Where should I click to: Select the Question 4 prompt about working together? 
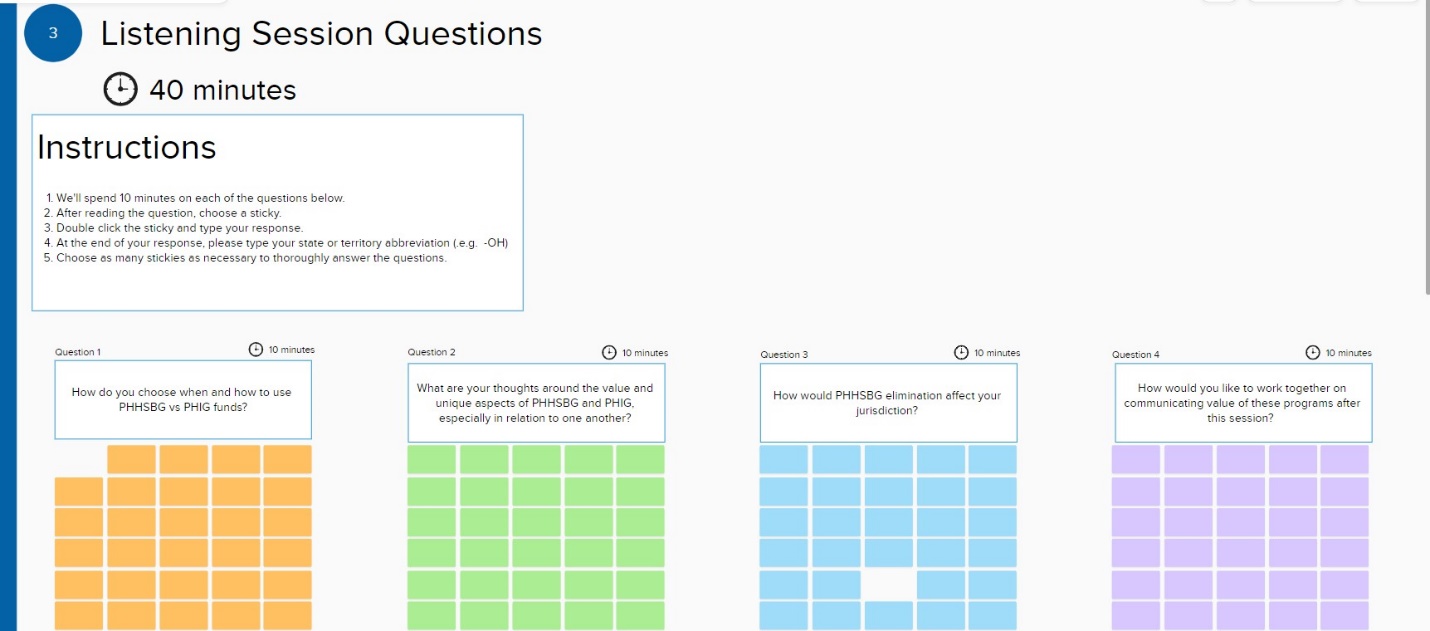pyautogui.click(x=1242, y=403)
